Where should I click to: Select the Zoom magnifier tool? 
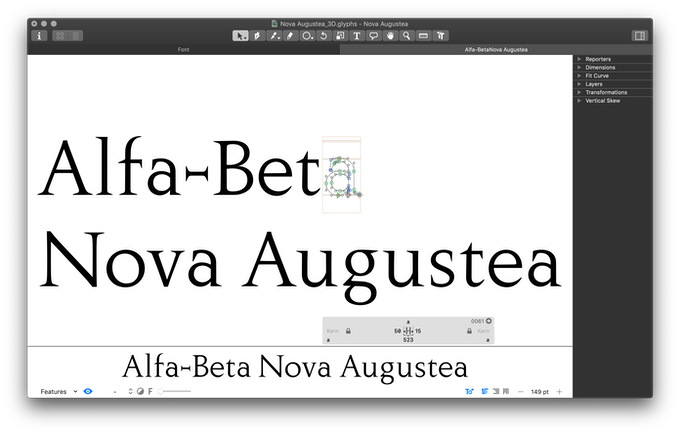point(407,36)
